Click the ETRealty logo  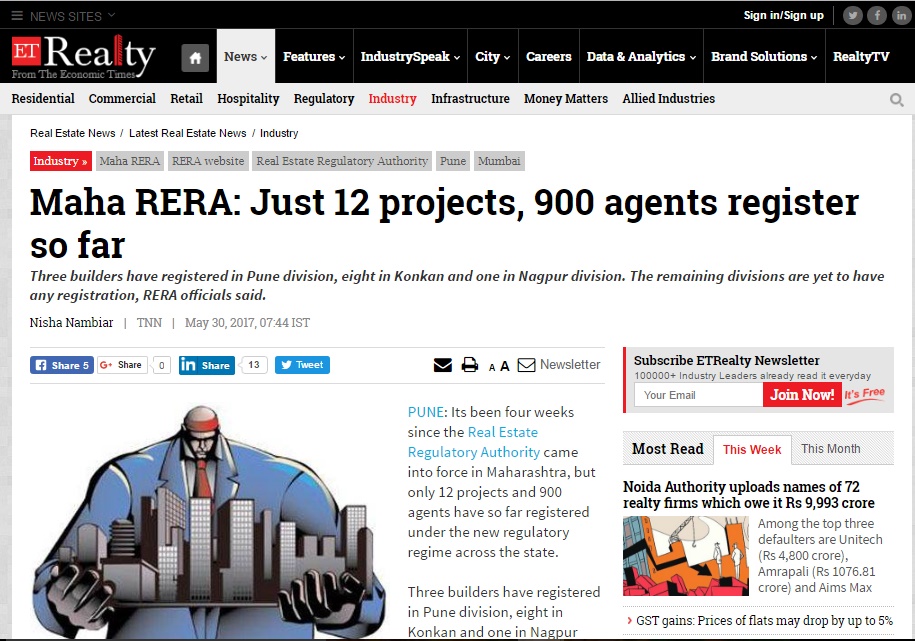click(83, 57)
